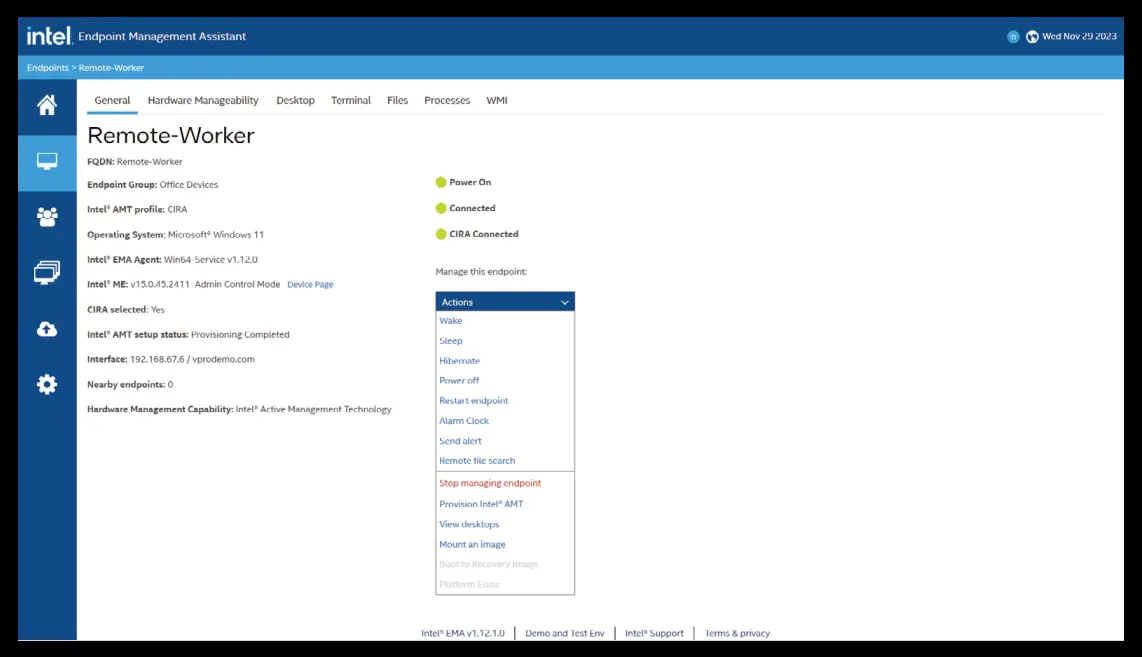The image size is (1142, 657).
Task: Open the Settings gear sidebar icon
Action: click(x=47, y=385)
